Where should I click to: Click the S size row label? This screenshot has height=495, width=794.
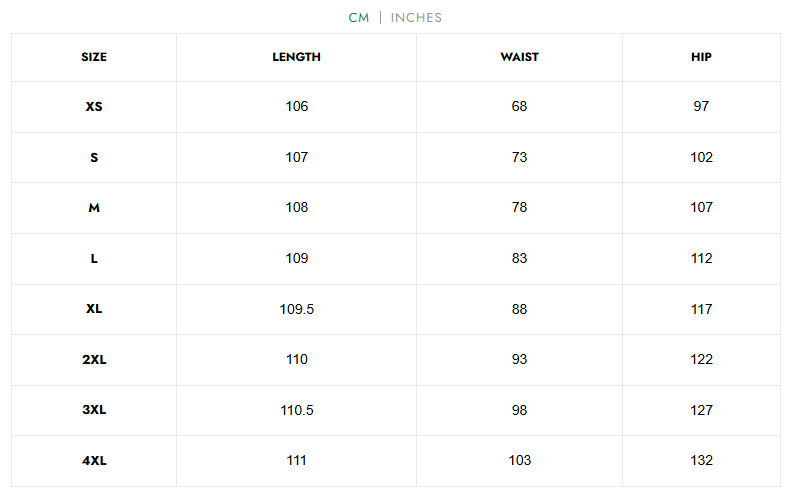tap(94, 158)
